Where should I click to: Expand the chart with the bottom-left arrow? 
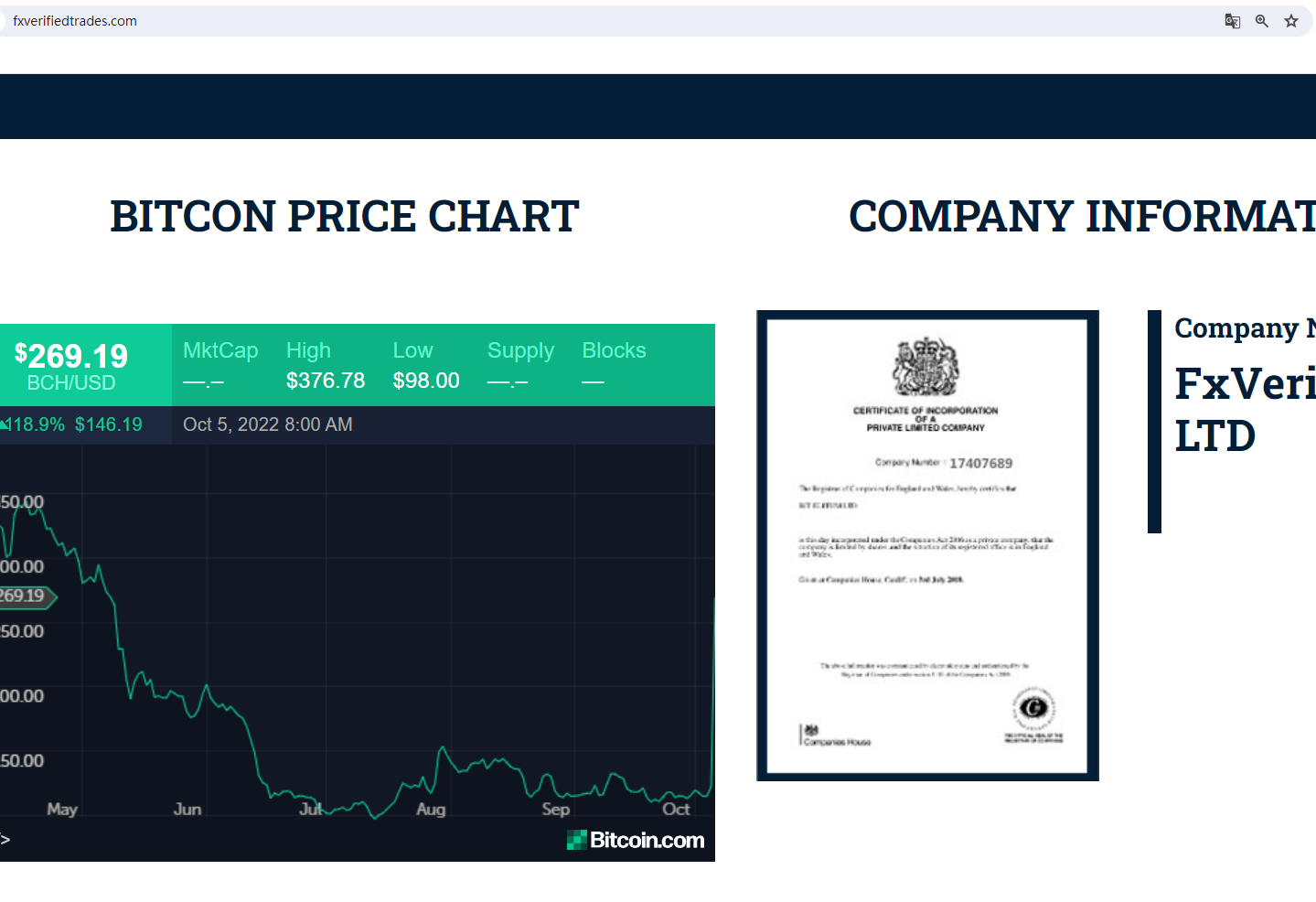coord(5,839)
